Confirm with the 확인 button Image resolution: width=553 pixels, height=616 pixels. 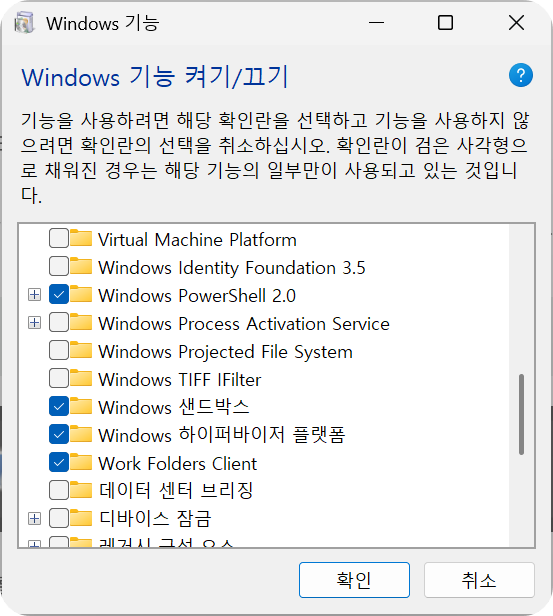[354, 580]
